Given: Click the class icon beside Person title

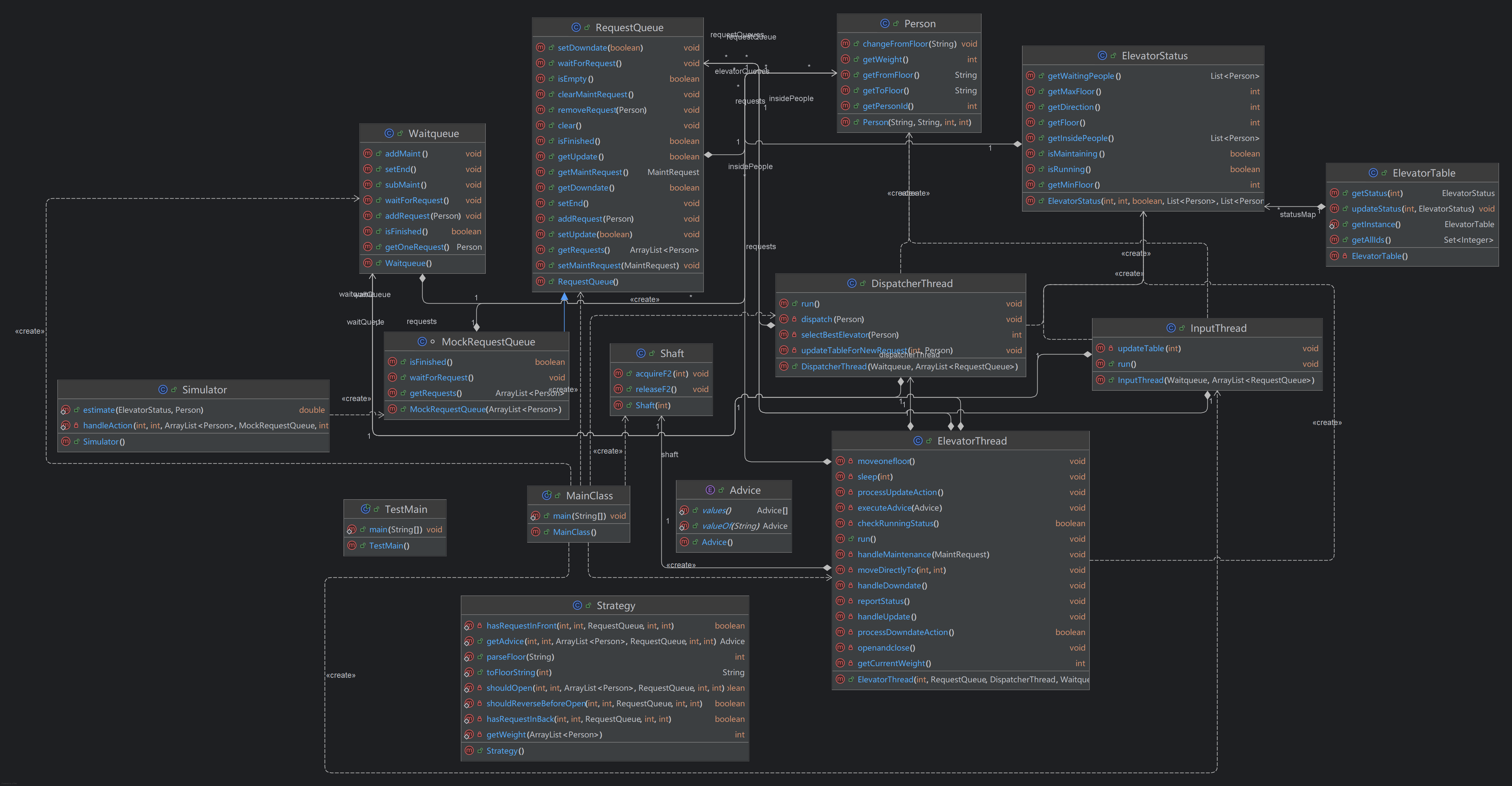Looking at the screenshot, I should tap(885, 23).
